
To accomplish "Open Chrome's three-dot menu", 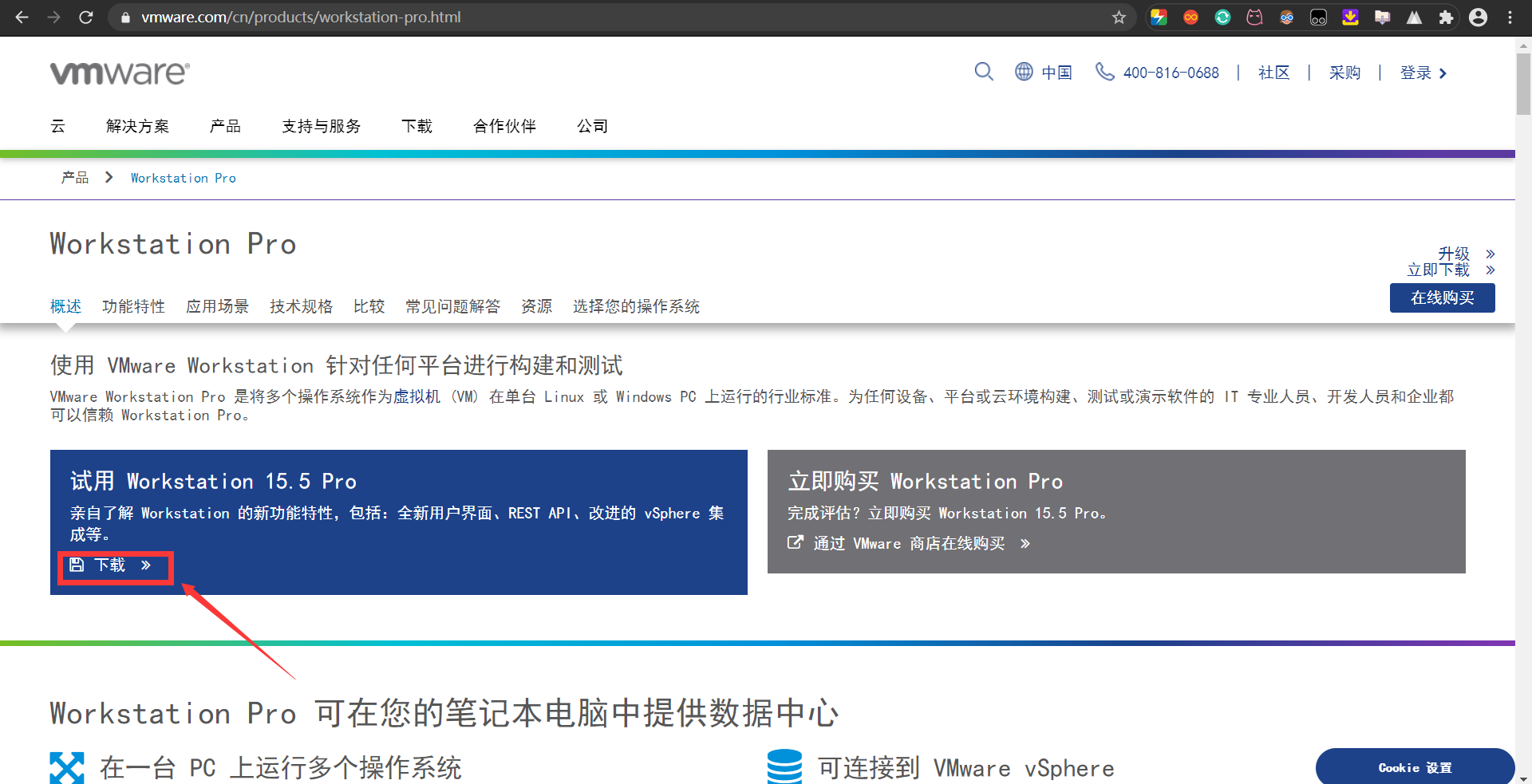I will click(1510, 17).
